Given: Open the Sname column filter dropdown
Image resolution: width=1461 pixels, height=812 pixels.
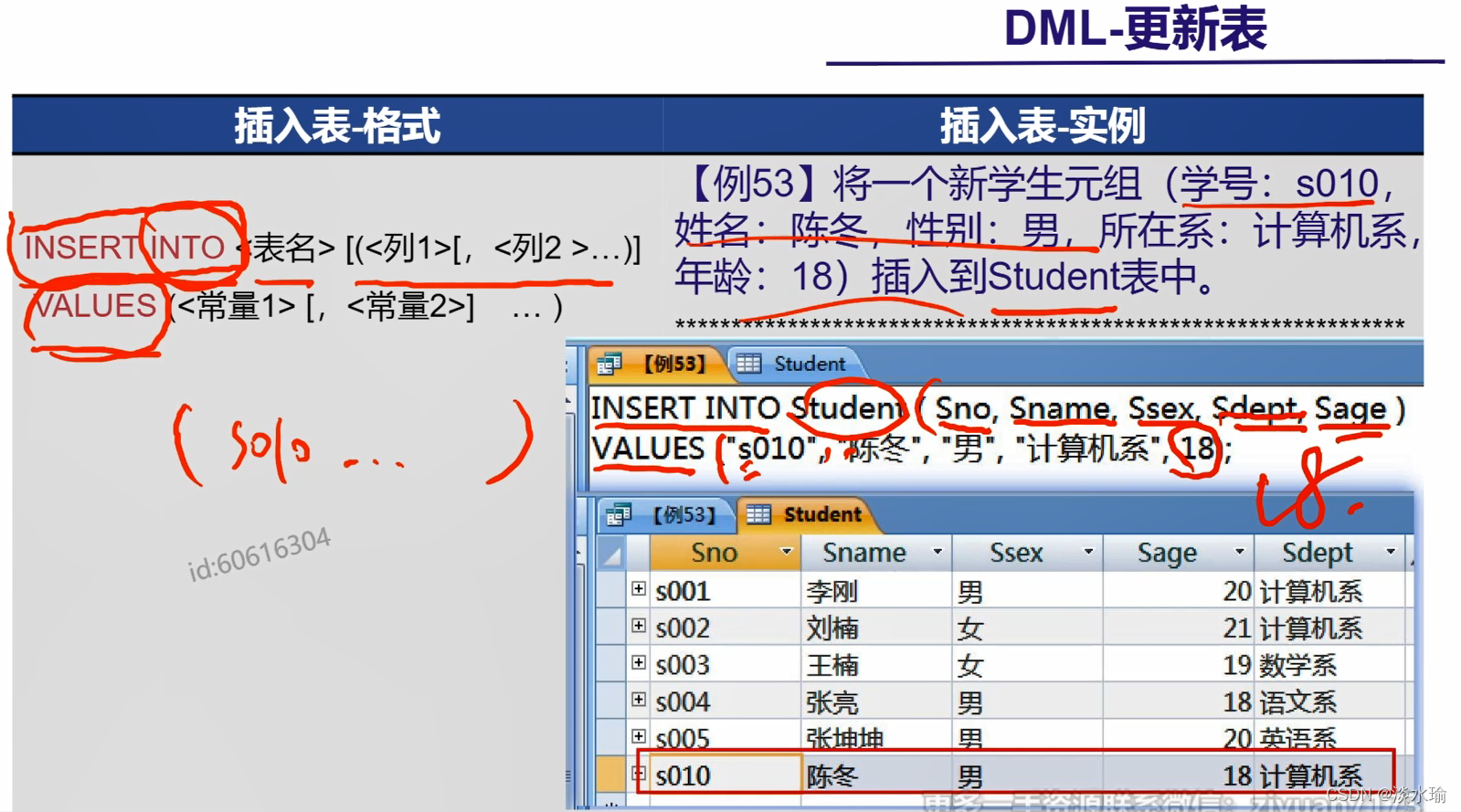Looking at the screenshot, I should coord(937,552).
